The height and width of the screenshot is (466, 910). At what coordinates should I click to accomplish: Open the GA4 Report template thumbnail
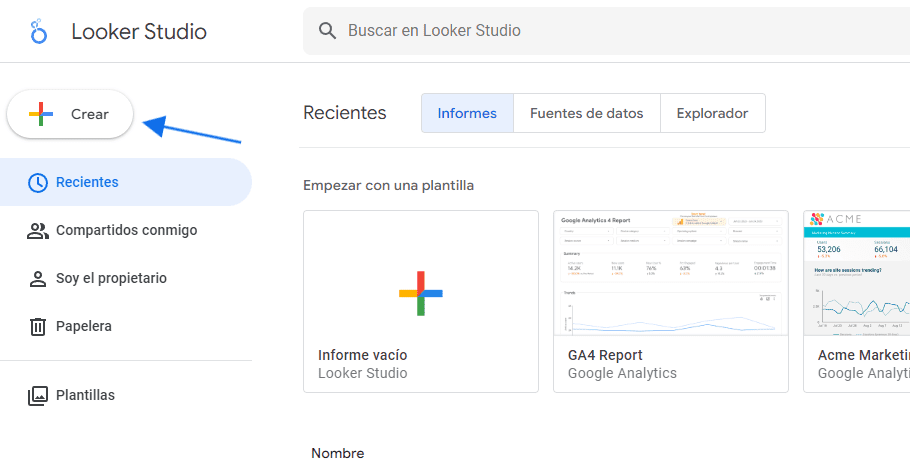coord(671,273)
